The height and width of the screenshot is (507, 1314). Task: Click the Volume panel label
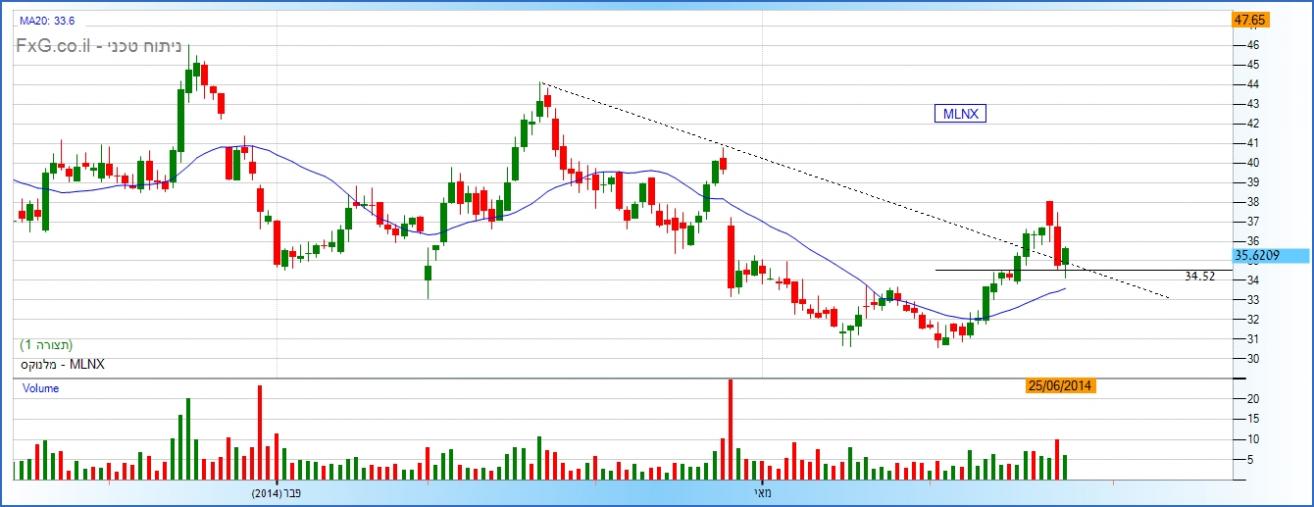tap(41, 388)
